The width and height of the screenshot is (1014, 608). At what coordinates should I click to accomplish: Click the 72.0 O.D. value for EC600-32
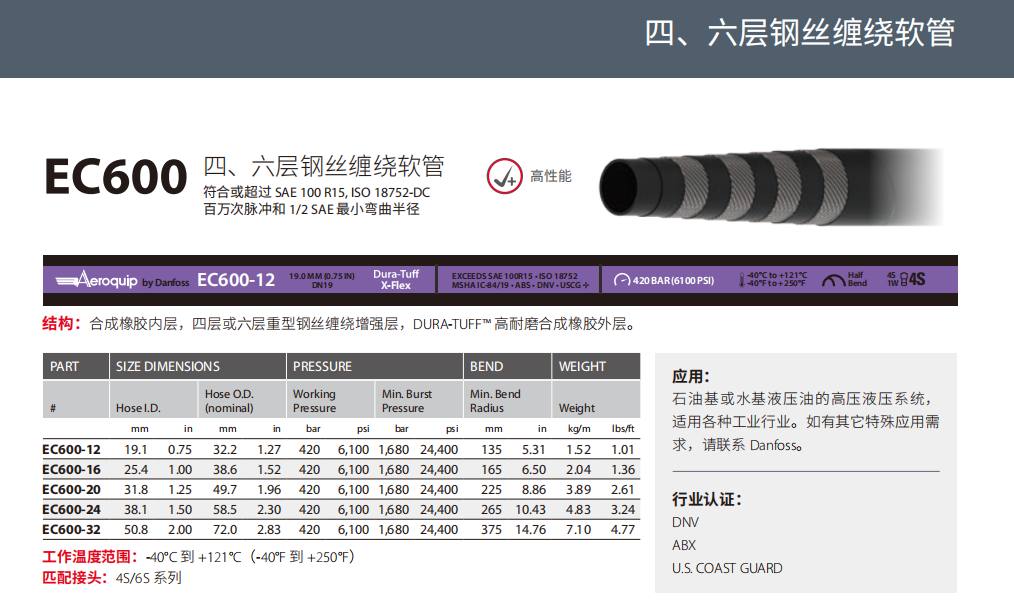(x=225, y=530)
